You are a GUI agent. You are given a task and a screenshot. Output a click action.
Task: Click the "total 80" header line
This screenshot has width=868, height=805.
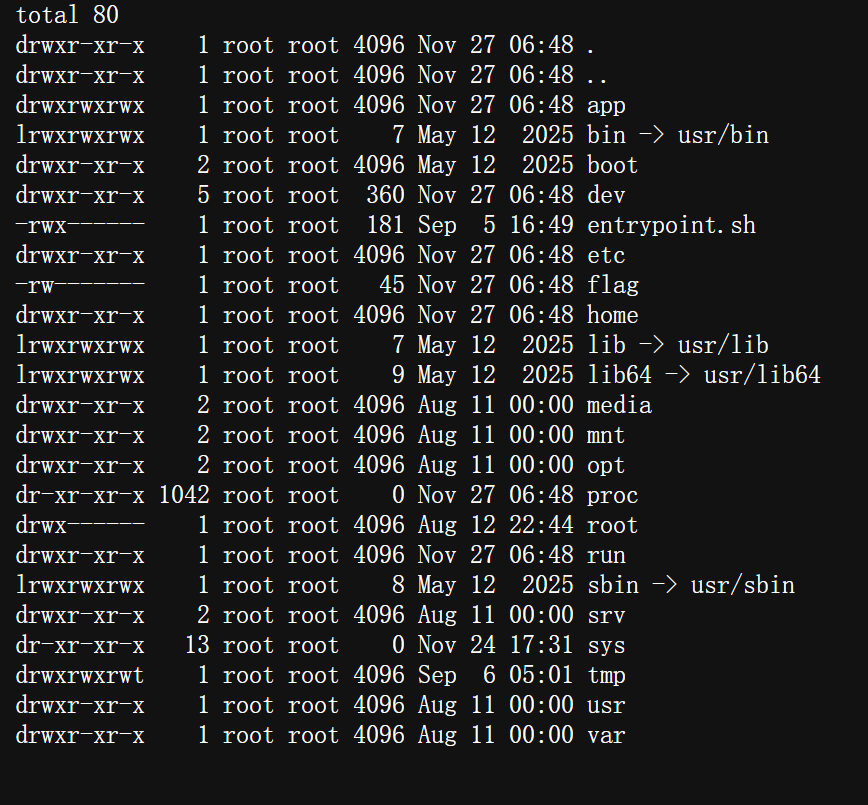point(67,15)
